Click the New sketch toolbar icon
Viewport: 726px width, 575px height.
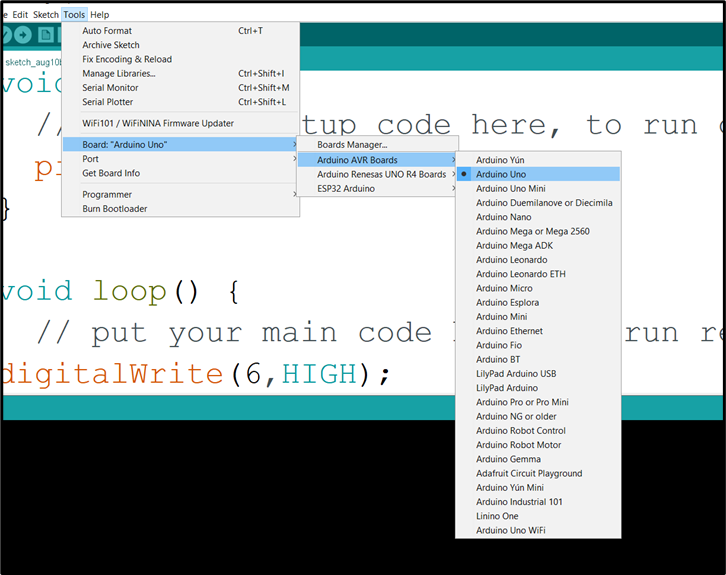click(46, 35)
